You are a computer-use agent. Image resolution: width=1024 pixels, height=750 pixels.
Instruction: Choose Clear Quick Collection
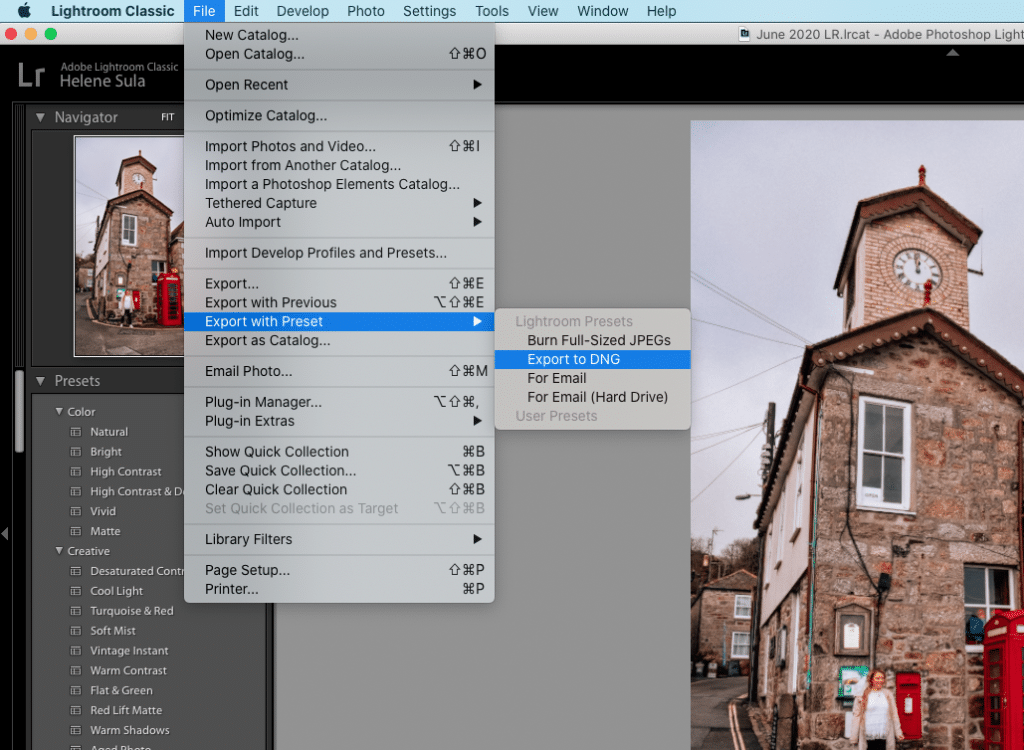339,490
